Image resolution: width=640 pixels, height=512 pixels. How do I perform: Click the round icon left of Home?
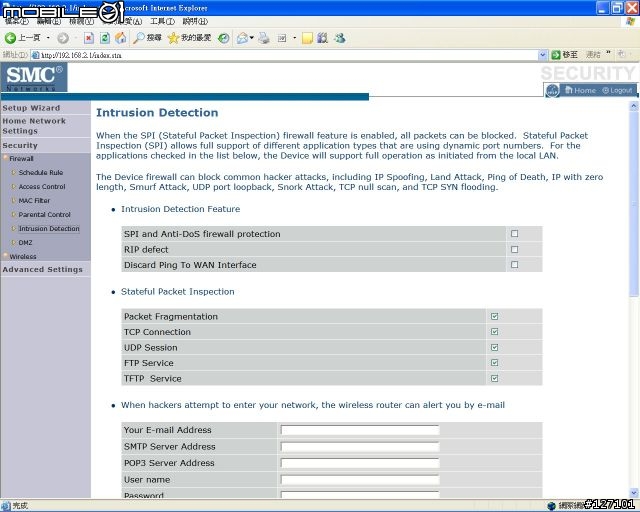tap(552, 91)
